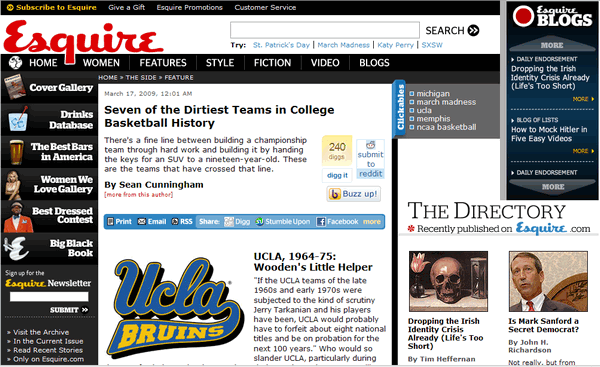600x367 pixels.
Task: Expand MORE under How to Mock Hitler
Action: point(584,151)
